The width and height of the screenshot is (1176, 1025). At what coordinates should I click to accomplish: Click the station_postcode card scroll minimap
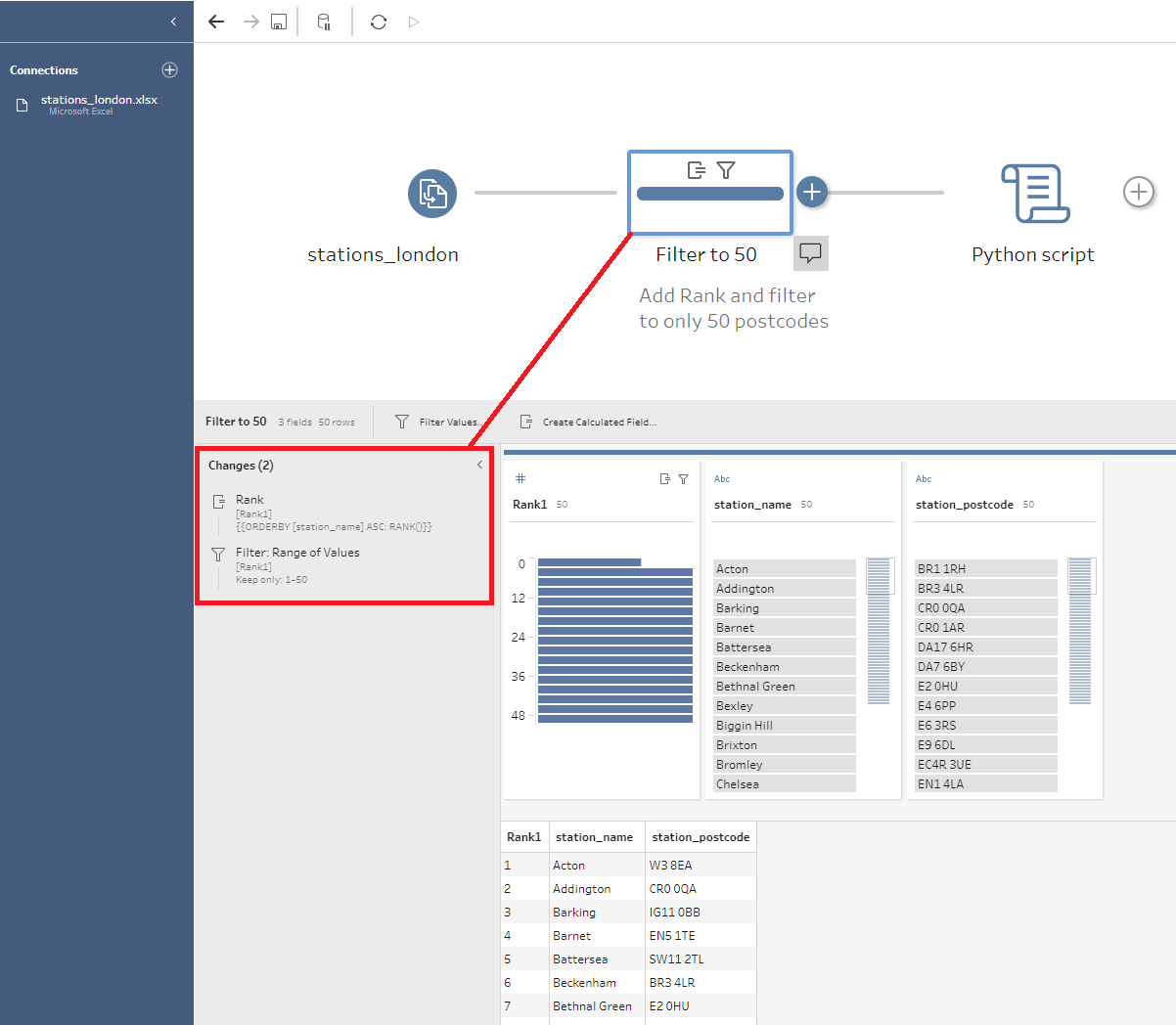coord(1080,631)
